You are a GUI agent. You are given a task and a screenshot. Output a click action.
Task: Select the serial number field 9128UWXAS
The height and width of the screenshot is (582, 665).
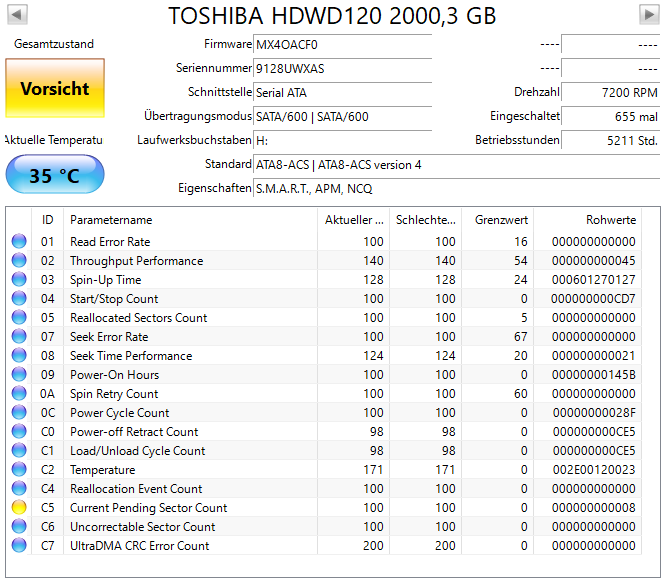[343, 68]
